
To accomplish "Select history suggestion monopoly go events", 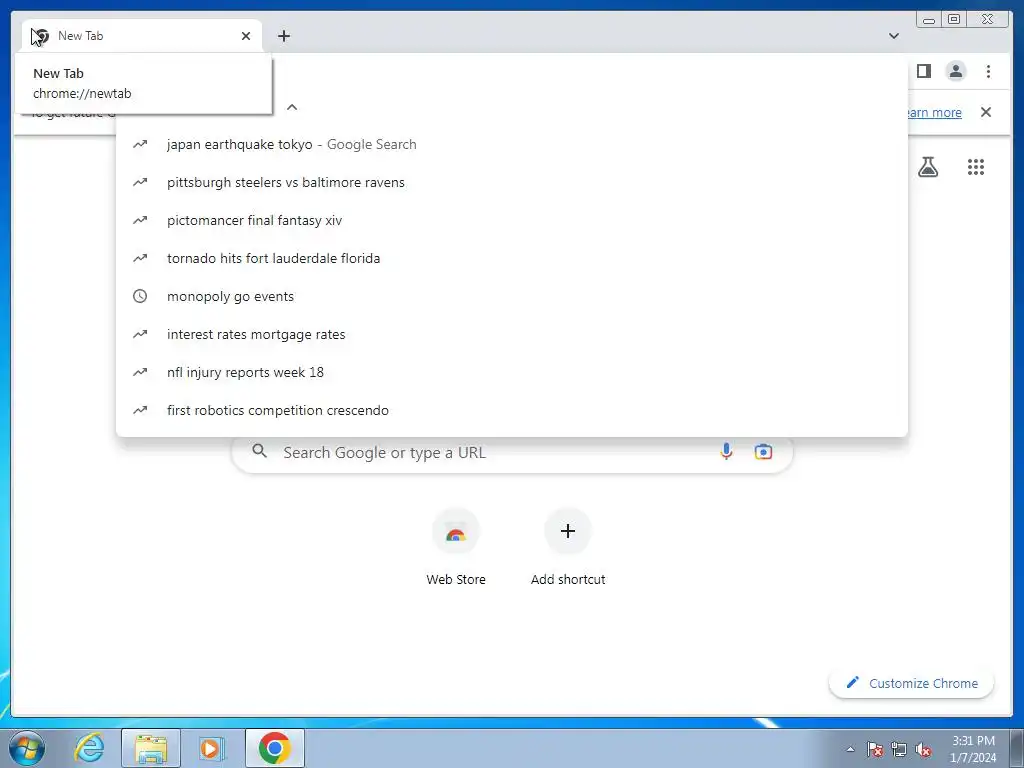I will tap(511, 296).
